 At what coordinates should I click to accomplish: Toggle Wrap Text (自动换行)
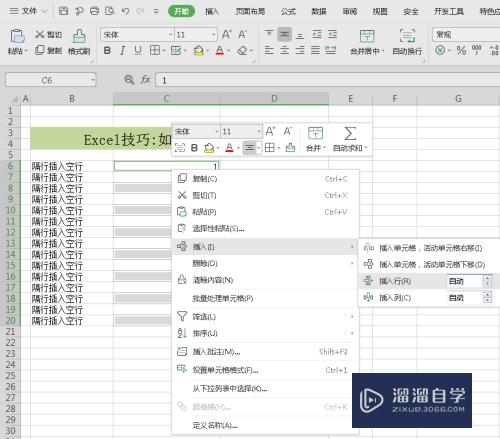(x=407, y=42)
